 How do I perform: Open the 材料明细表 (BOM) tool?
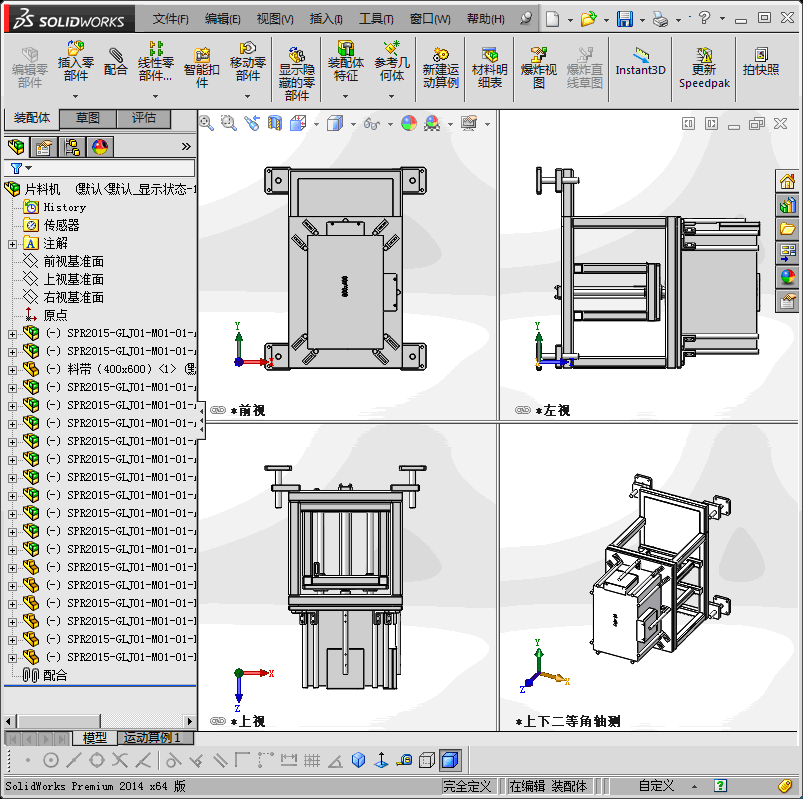(490, 68)
